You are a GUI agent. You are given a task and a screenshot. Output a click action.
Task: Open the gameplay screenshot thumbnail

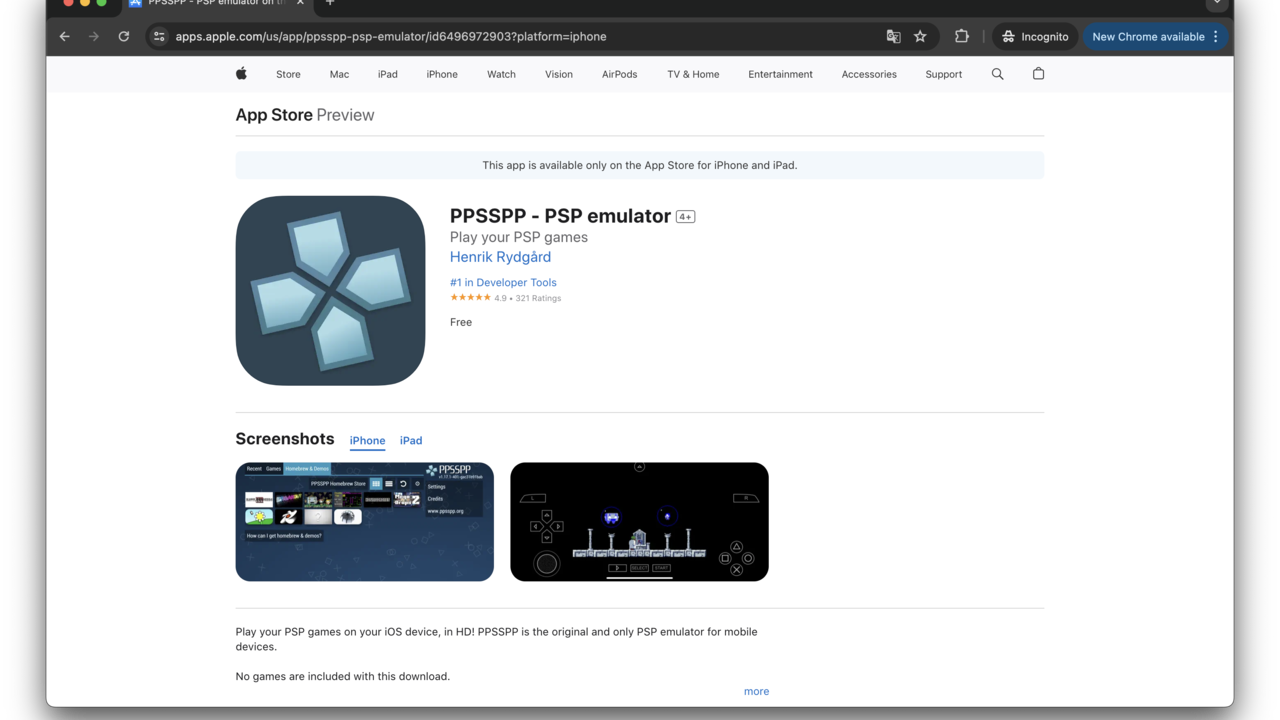(x=639, y=521)
